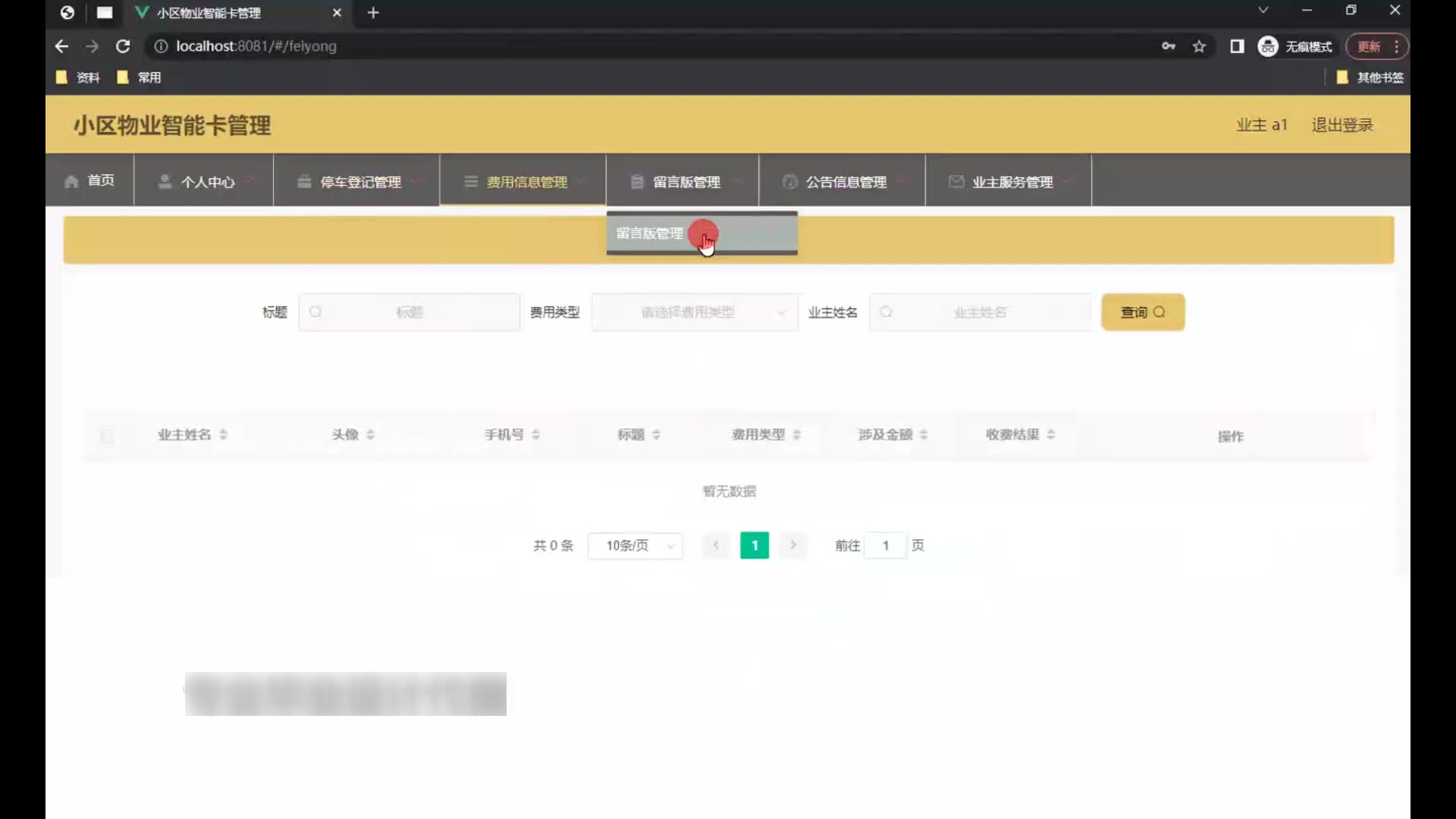Sort table by 业主姓名 column arrows
The image size is (1456, 819).
tap(223, 435)
